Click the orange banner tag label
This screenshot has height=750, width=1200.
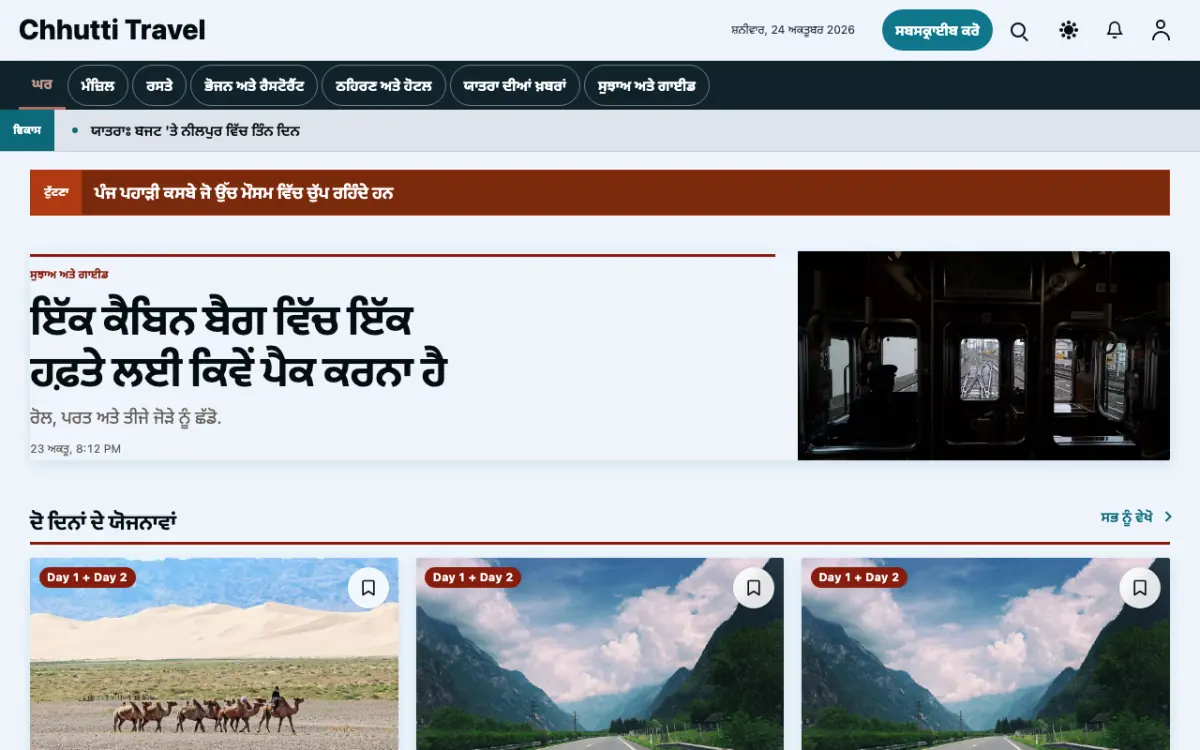coord(55,193)
